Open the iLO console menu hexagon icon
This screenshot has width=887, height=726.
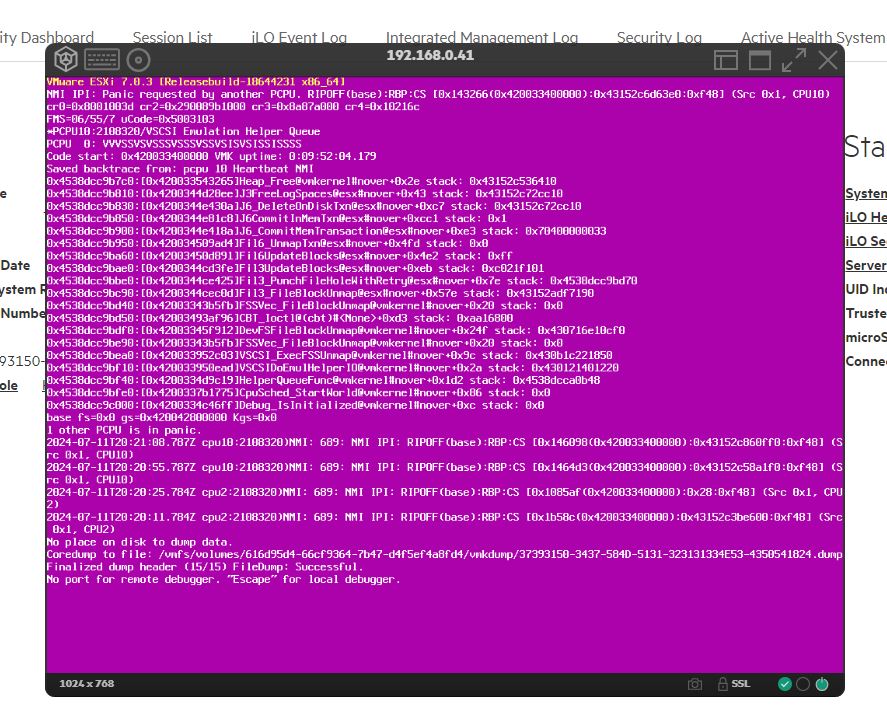pos(66,59)
